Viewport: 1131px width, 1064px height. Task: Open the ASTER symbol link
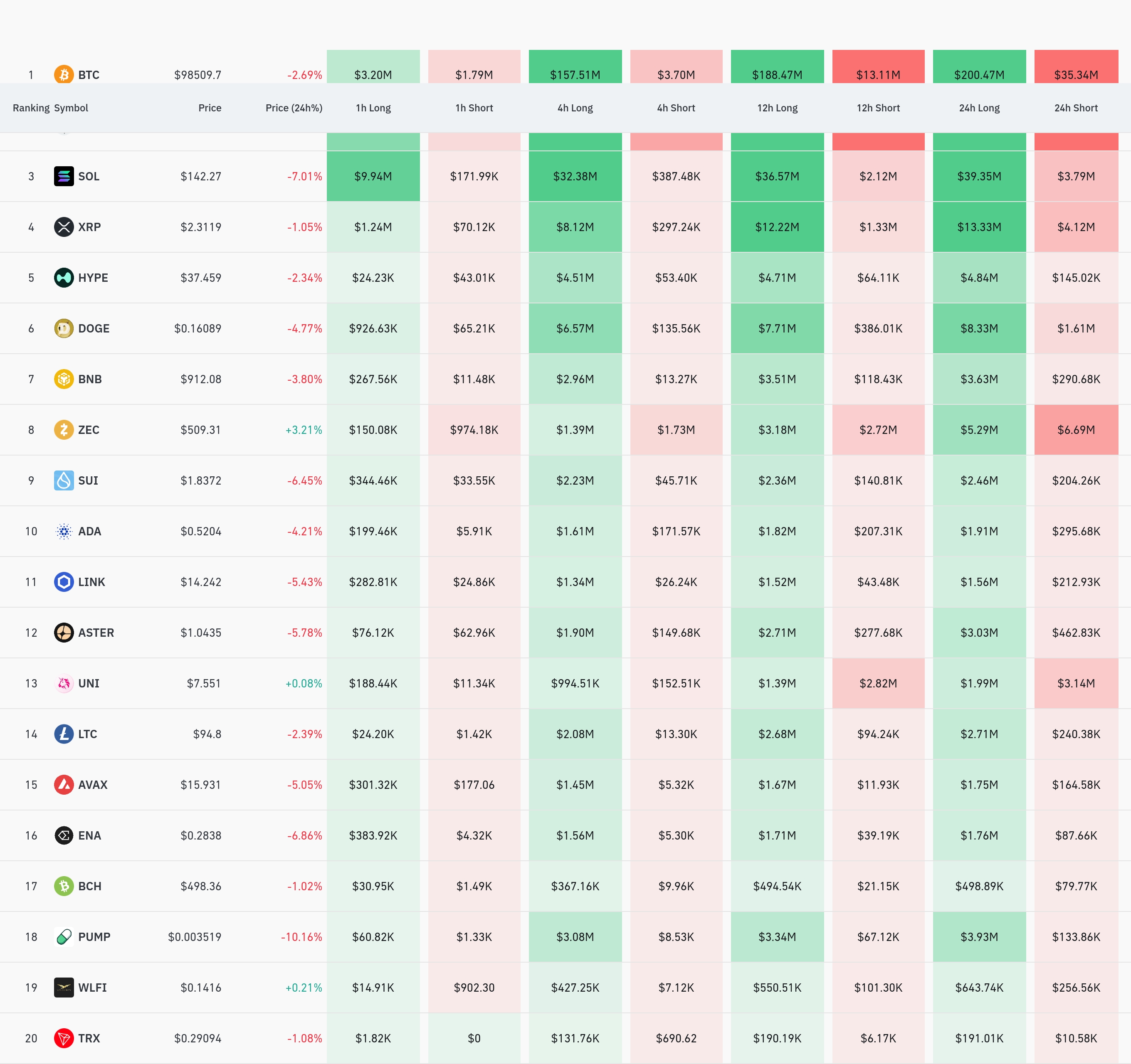click(96, 632)
